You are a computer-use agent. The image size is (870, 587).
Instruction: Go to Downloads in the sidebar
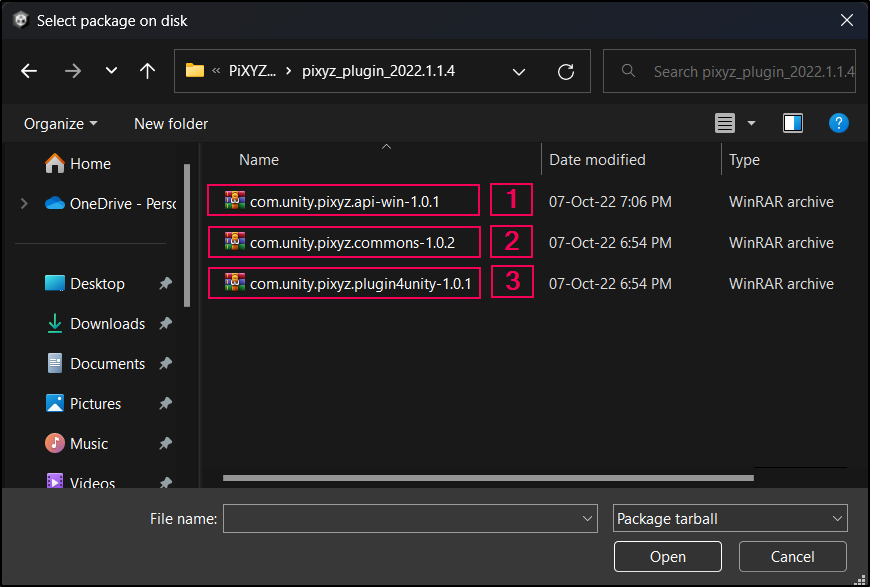(107, 324)
